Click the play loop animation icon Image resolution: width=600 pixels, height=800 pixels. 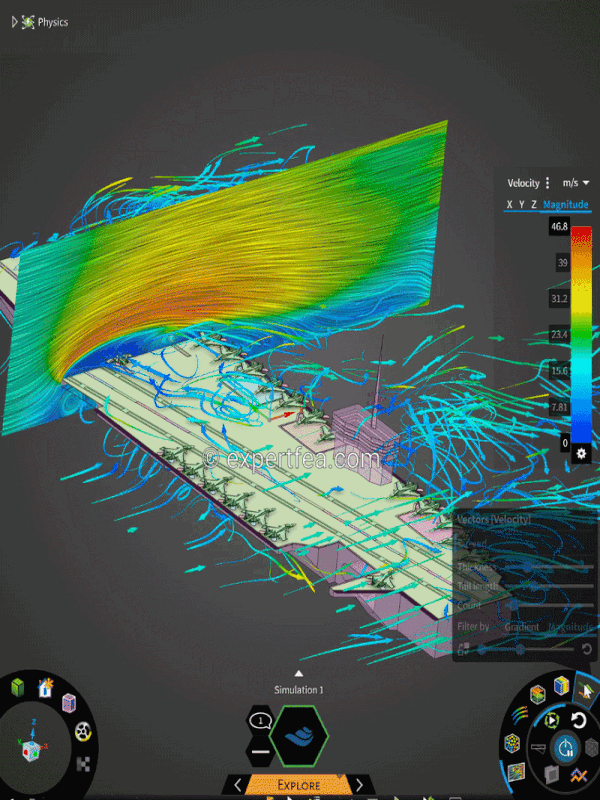[552, 721]
